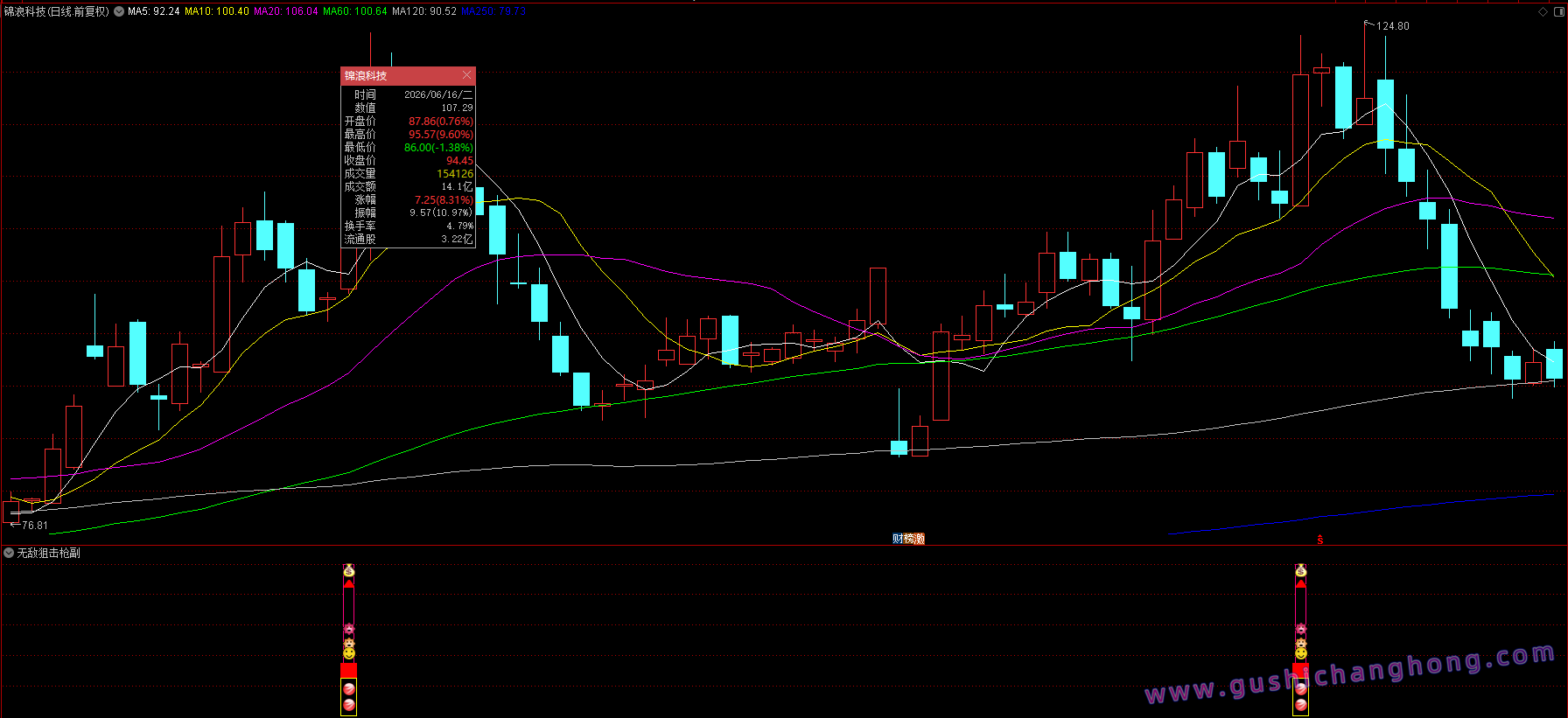Click the square maximize-pane icon at top-right

point(1558,11)
